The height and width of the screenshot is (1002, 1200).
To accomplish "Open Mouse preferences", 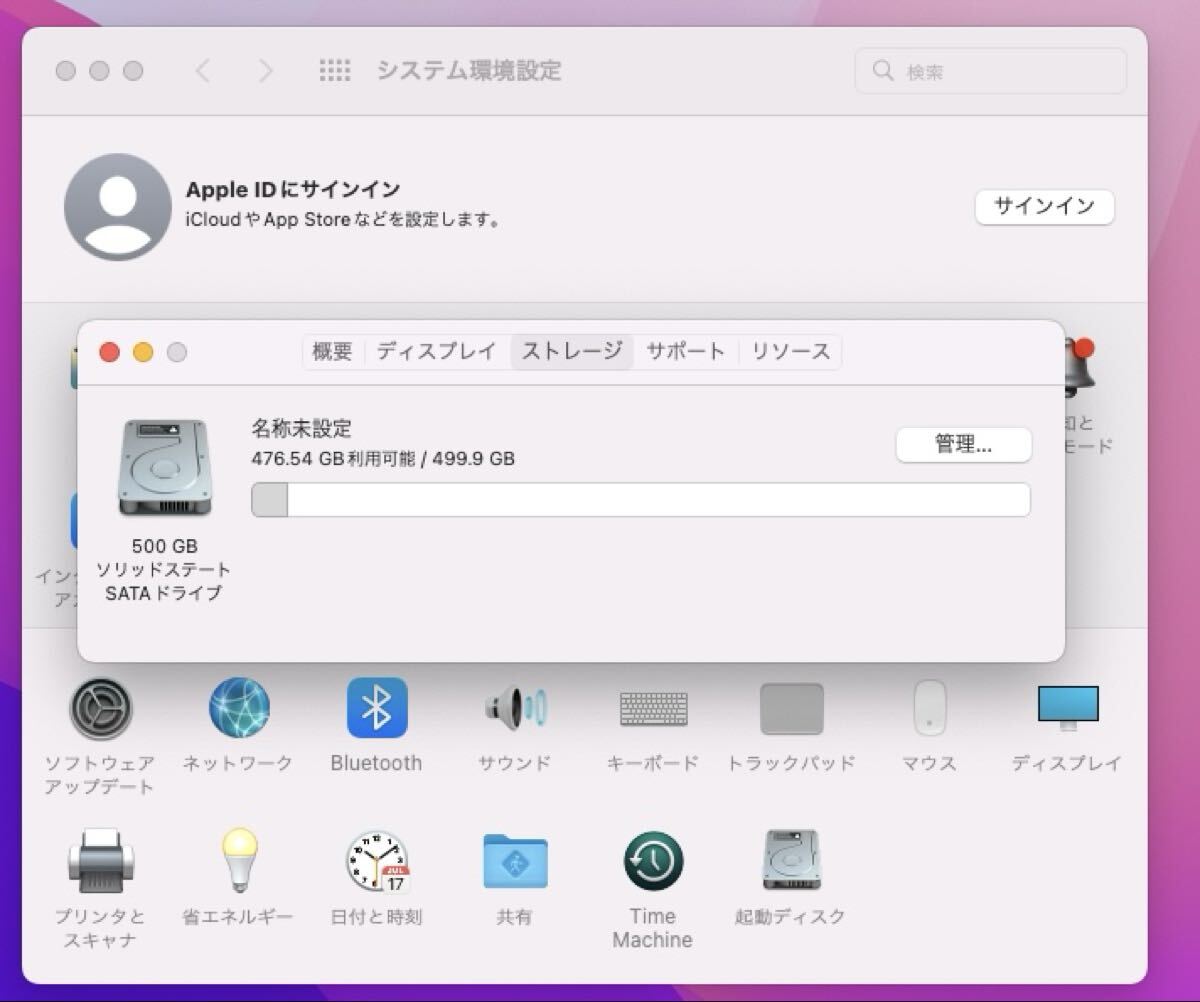I will (x=929, y=709).
